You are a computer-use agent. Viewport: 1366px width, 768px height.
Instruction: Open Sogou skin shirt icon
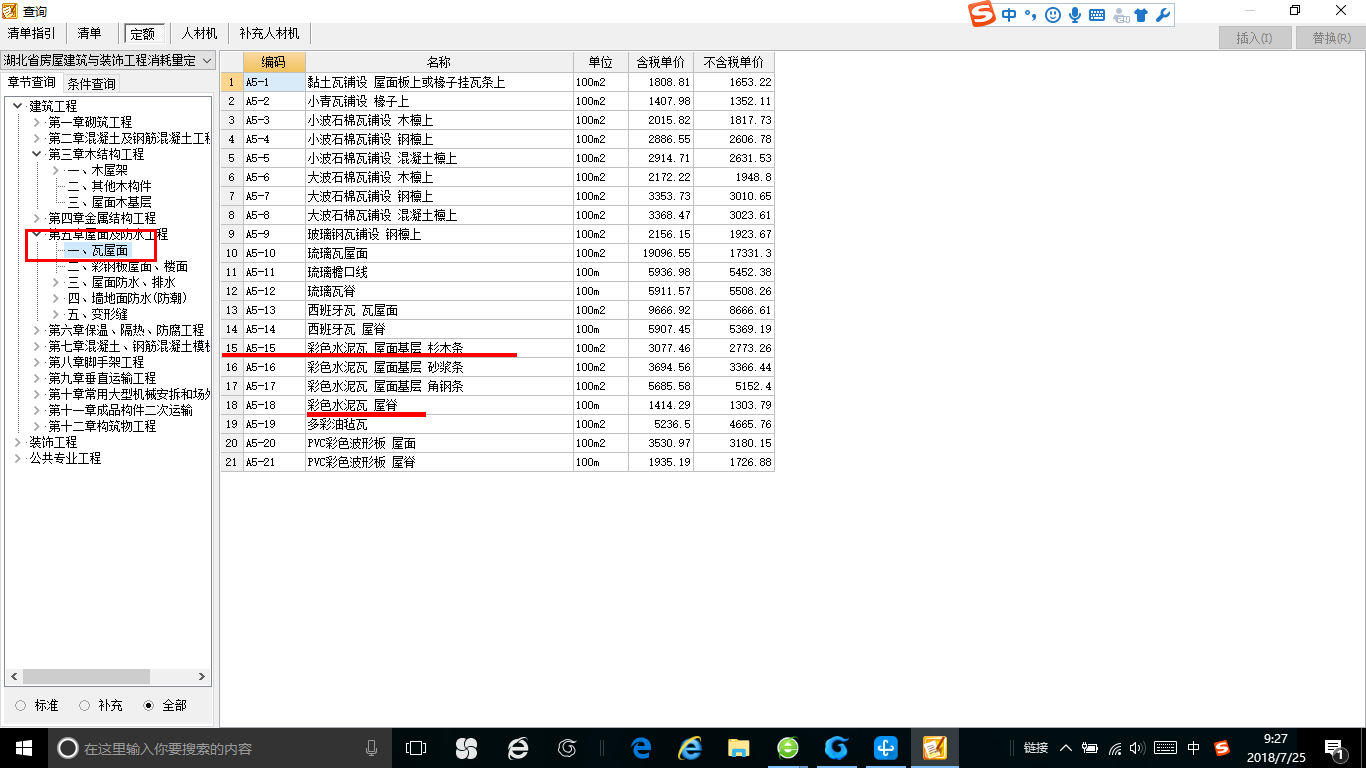[1141, 15]
